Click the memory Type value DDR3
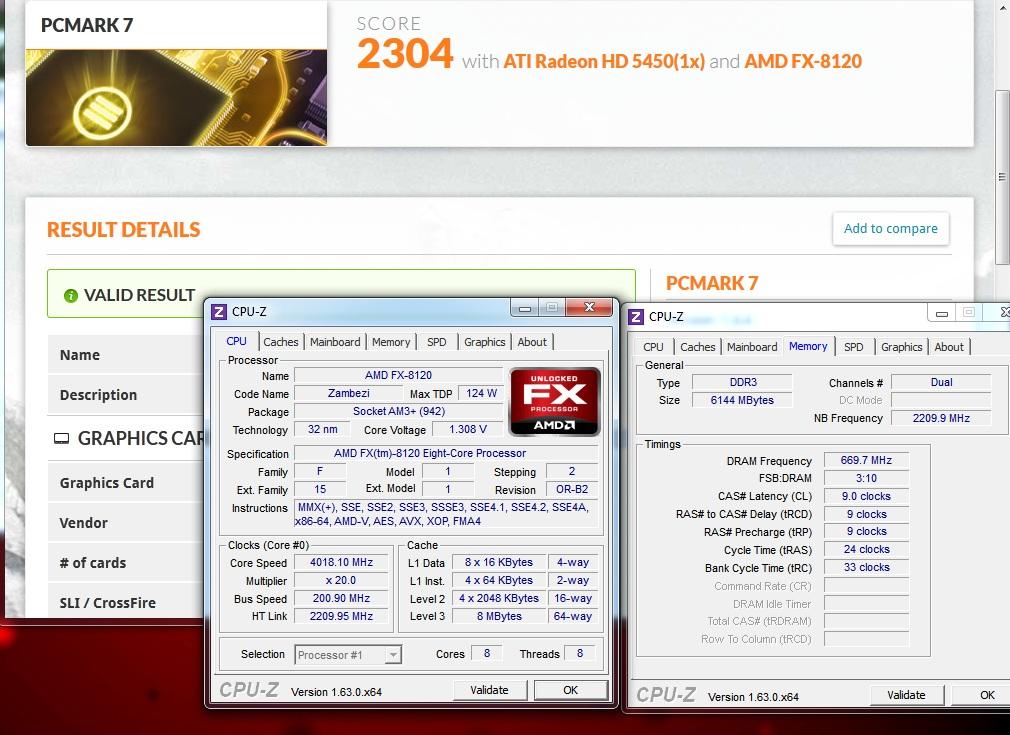This screenshot has height=735, width=1010. tap(743, 382)
